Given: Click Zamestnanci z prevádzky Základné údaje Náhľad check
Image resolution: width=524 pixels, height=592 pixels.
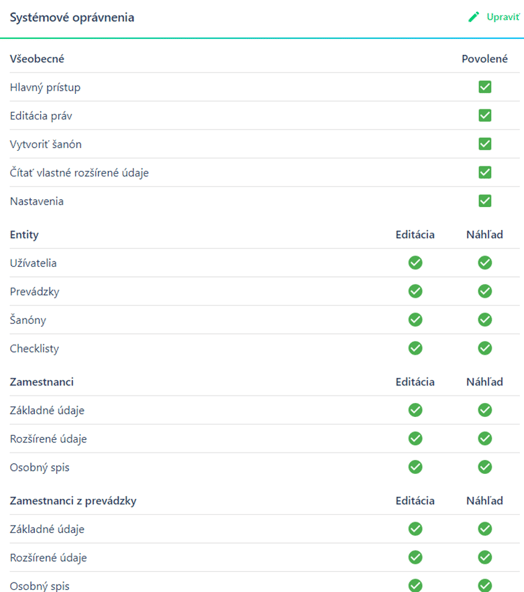Looking at the screenshot, I should click(485, 529).
